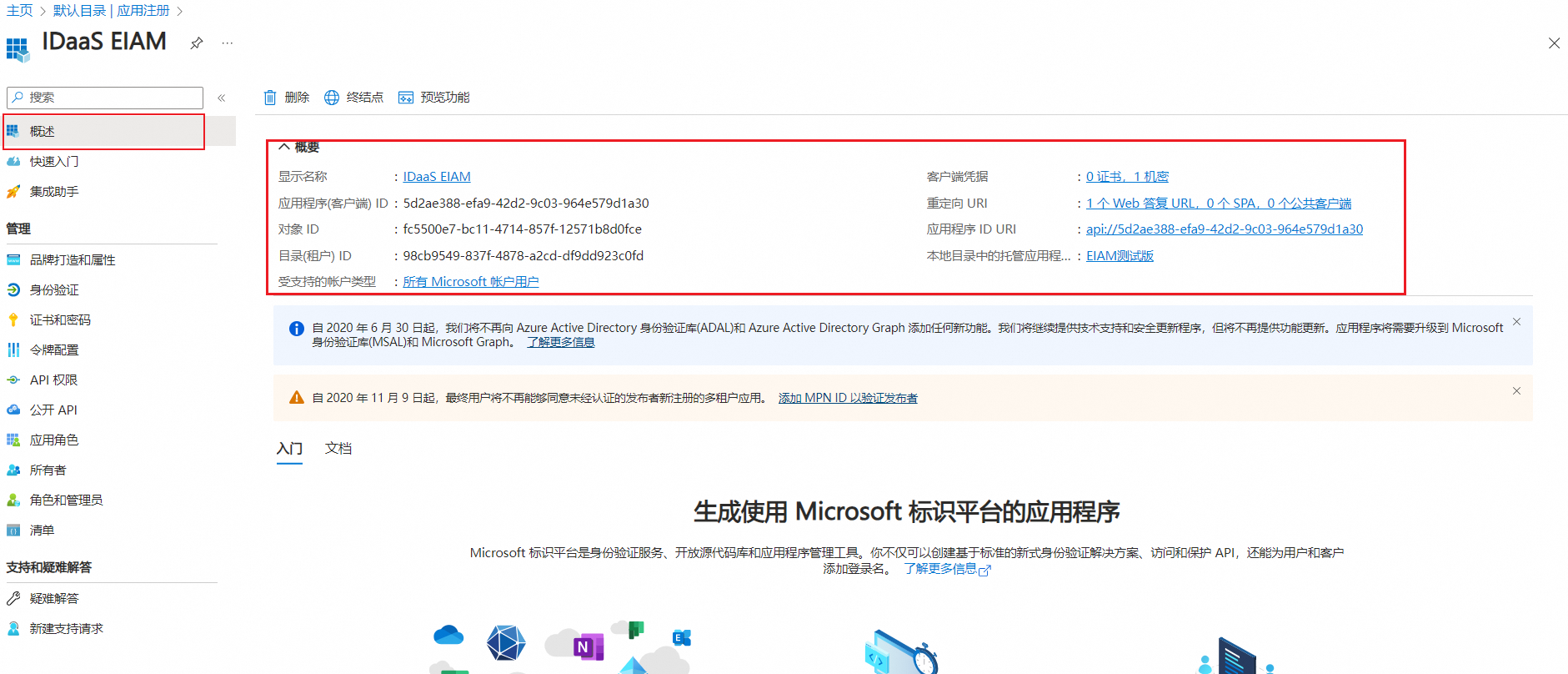Open the IDaaS EIAM display name link
The width and height of the screenshot is (1568, 674).
tap(437, 177)
